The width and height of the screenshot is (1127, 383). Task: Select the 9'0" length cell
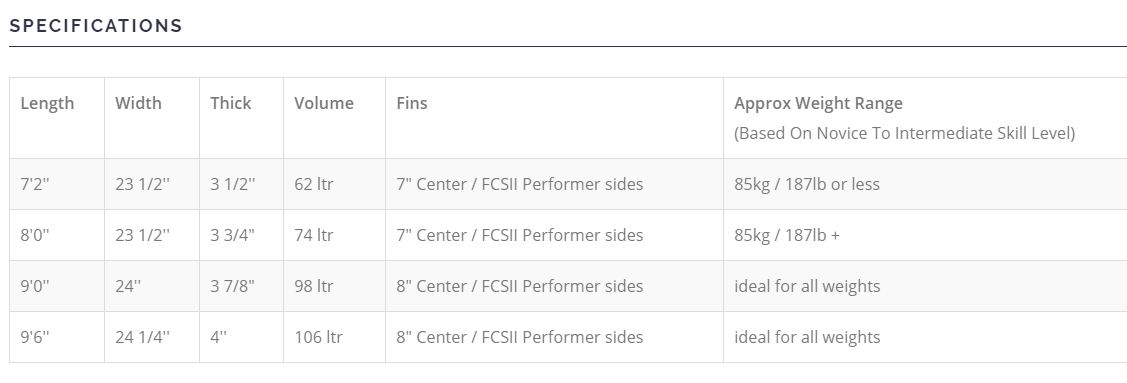[x=57, y=286]
